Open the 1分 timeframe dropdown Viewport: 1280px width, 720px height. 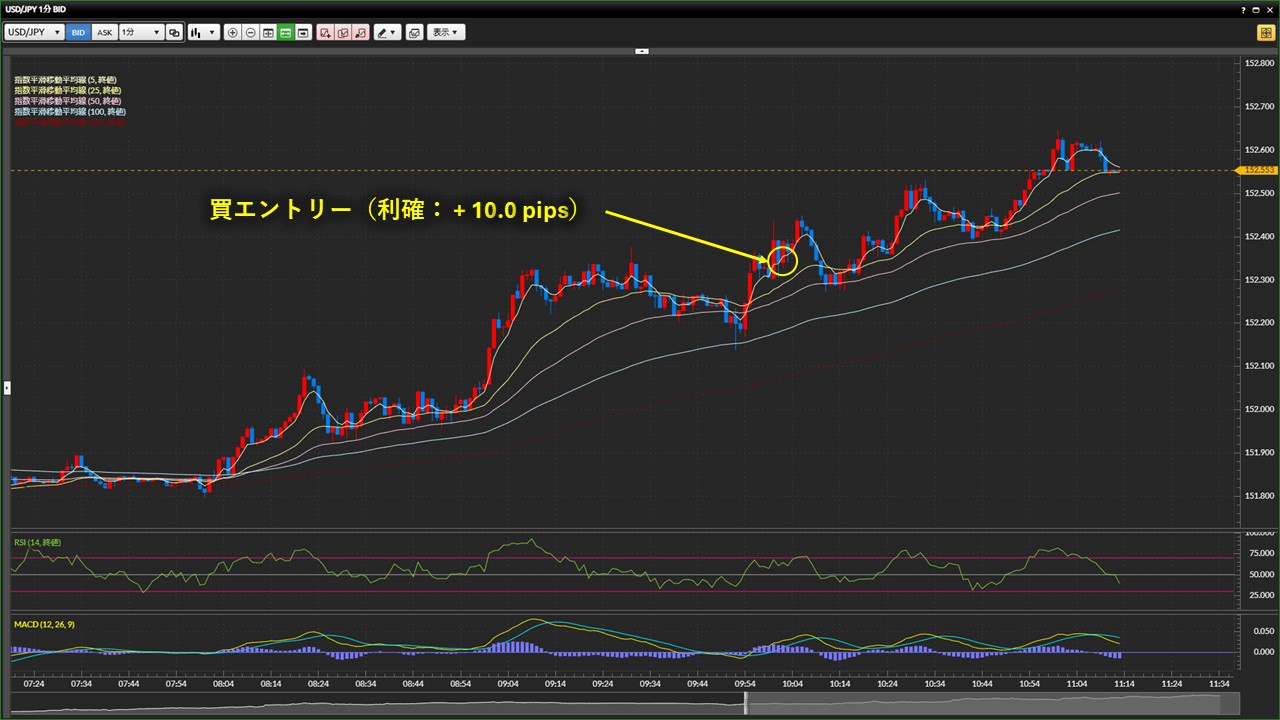click(140, 32)
